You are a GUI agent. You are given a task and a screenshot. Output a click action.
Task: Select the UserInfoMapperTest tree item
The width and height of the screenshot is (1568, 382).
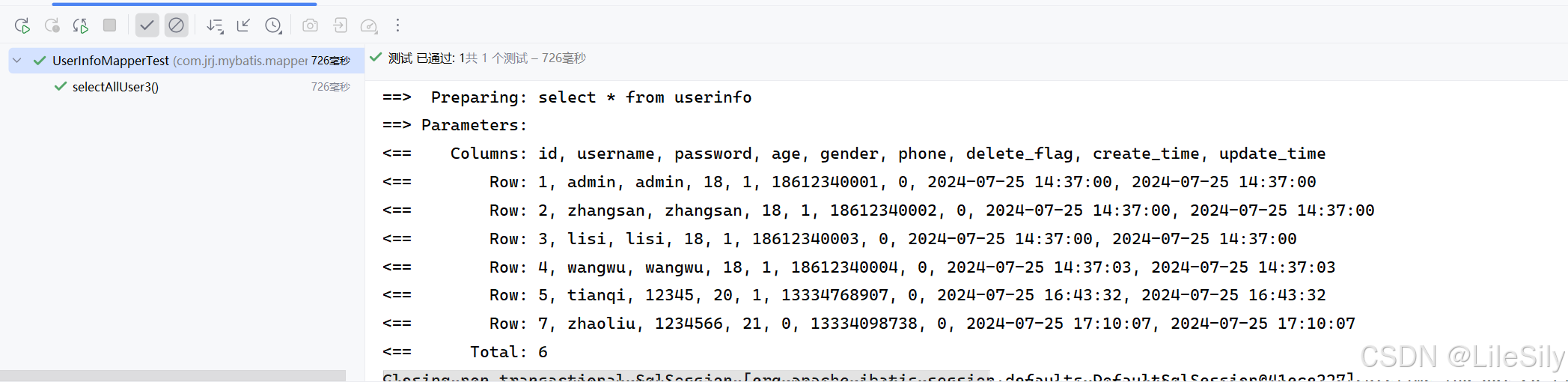point(186,61)
